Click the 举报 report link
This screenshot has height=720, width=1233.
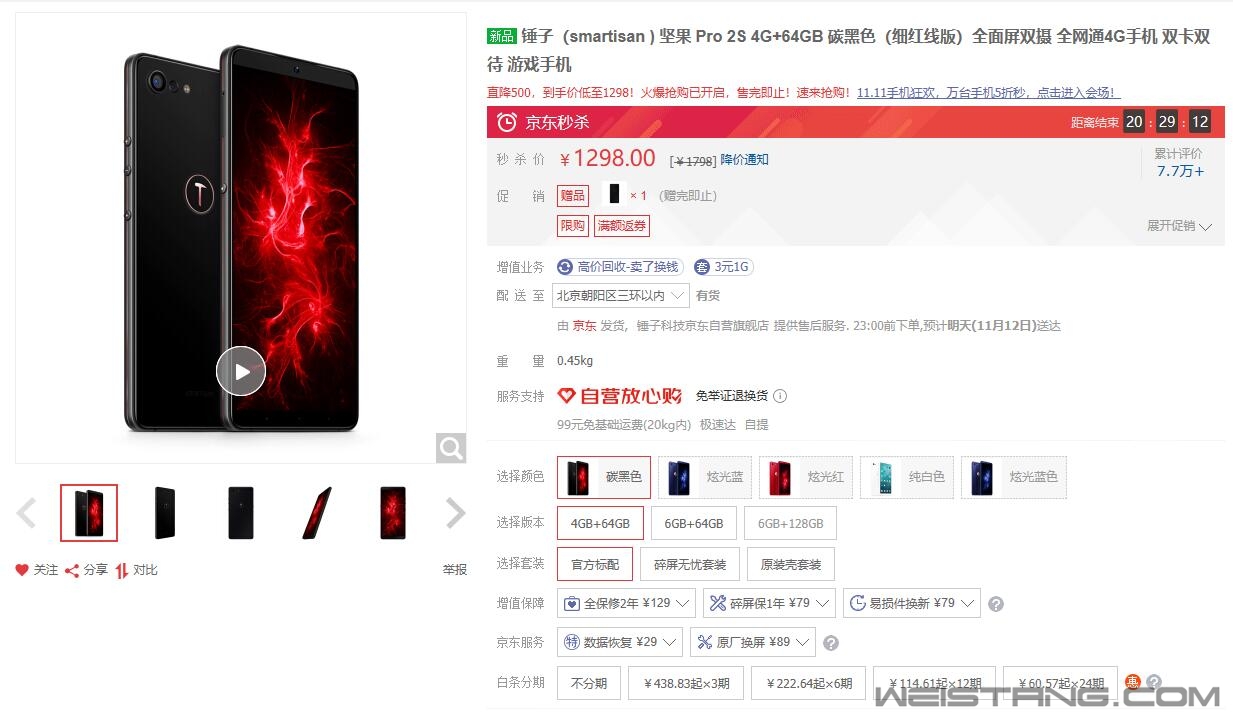click(455, 570)
